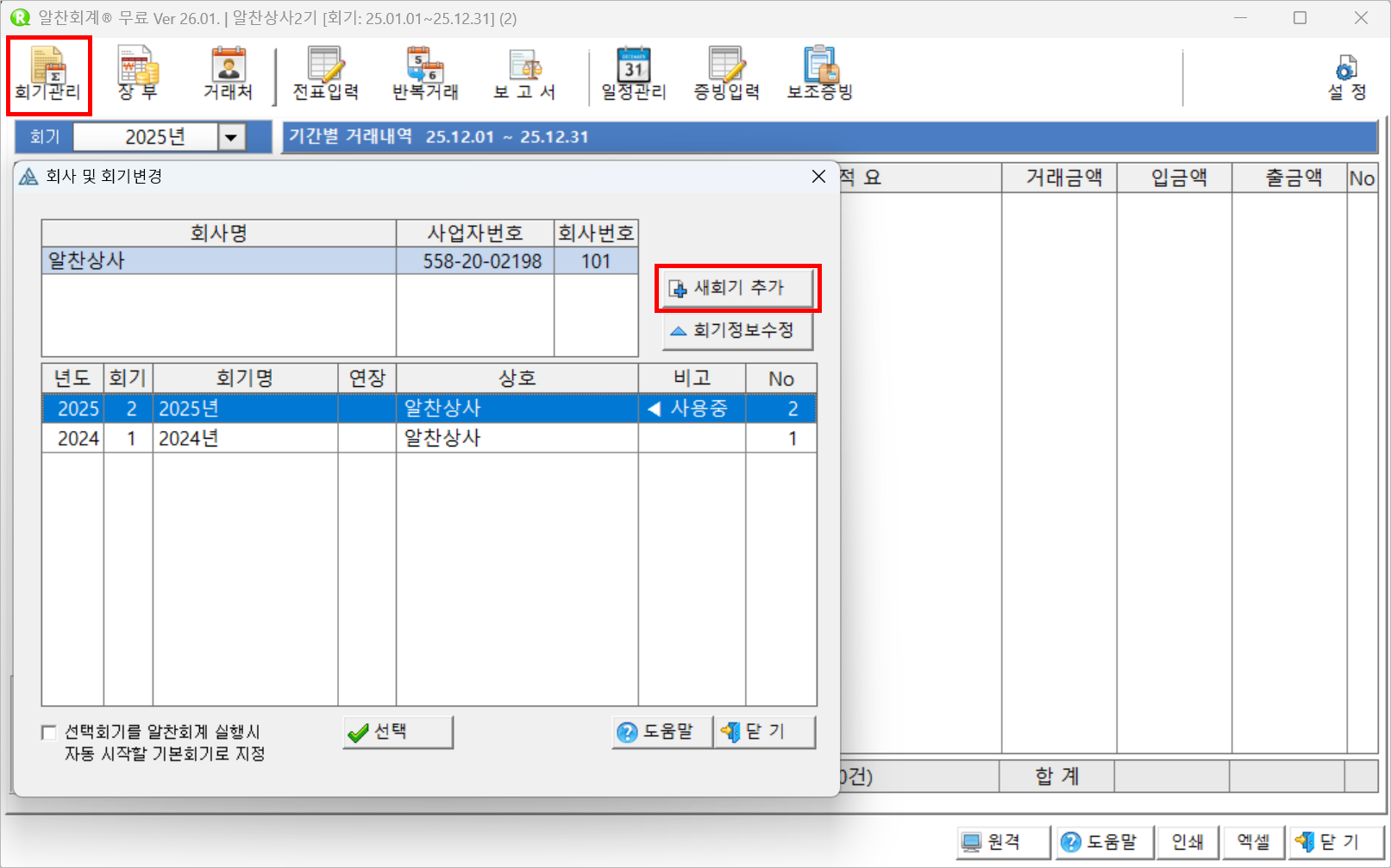Click the 상호 column header

pyautogui.click(x=517, y=378)
